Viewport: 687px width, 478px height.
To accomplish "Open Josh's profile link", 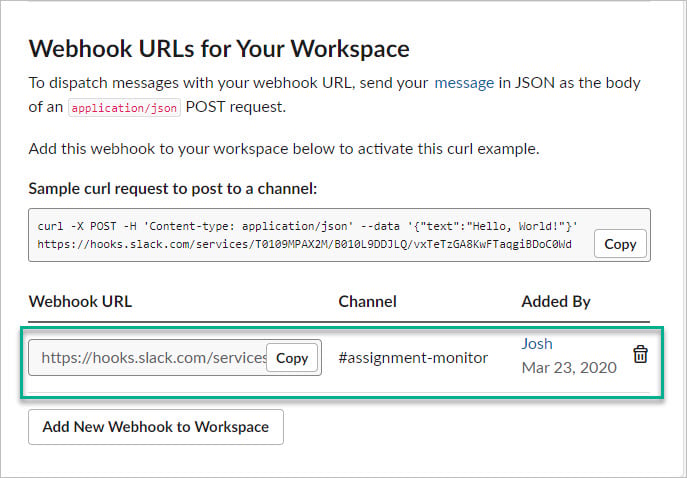I will [x=537, y=343].
